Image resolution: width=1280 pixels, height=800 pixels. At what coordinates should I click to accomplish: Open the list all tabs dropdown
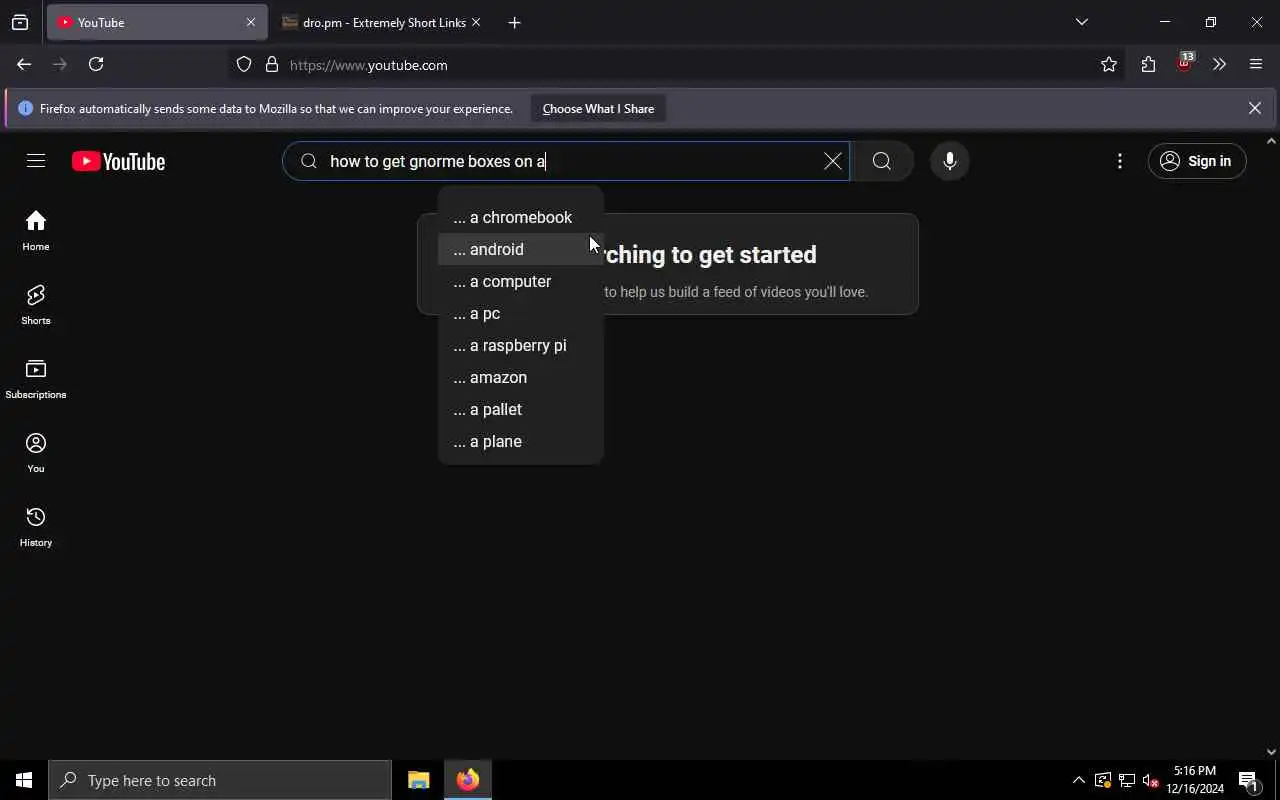(1081, 22)
